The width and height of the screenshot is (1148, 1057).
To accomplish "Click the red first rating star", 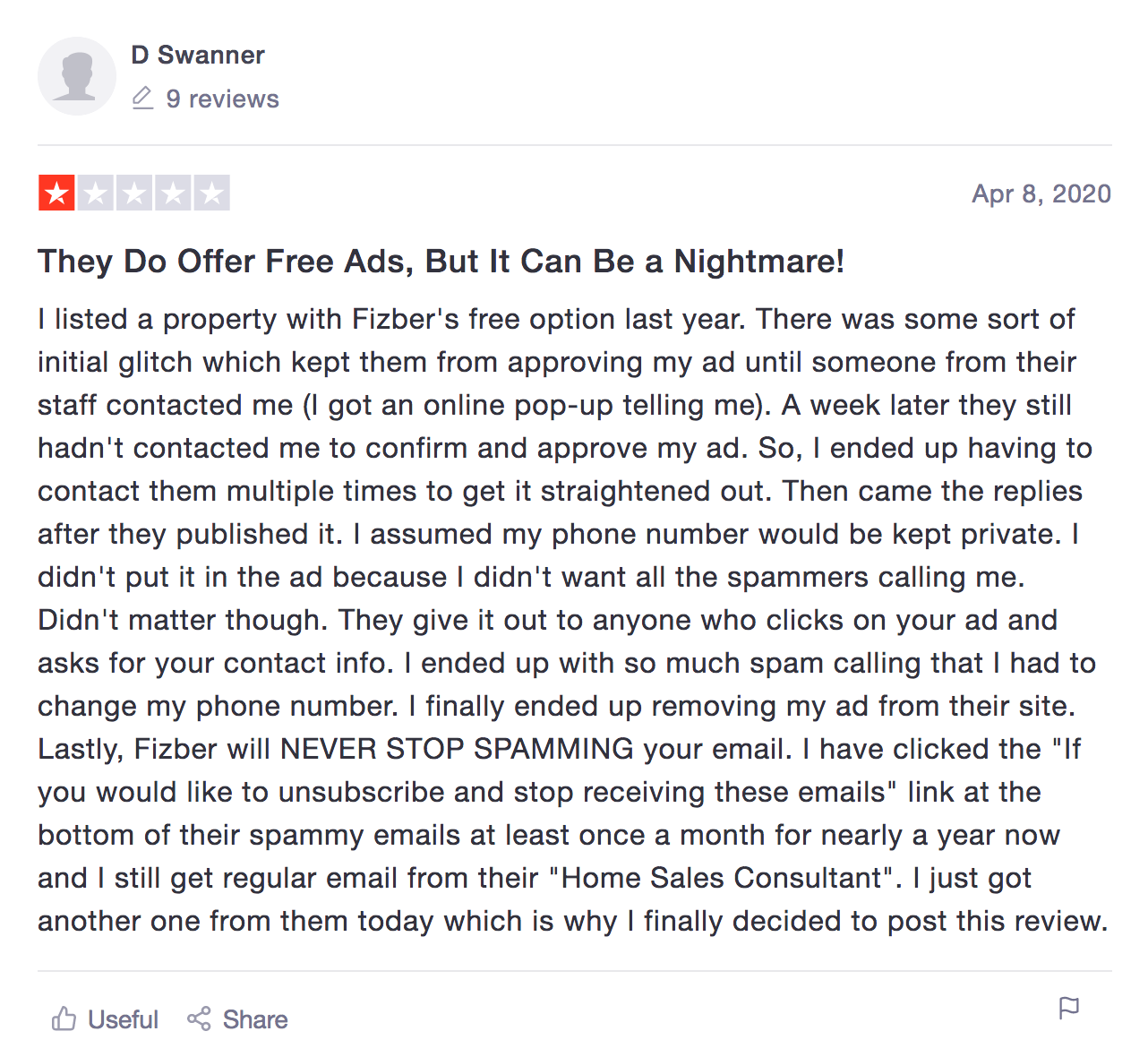I will click(x=56, y=193).
